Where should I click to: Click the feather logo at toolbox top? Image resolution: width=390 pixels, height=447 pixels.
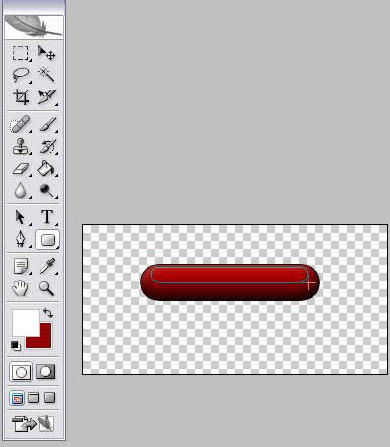coord(34,27)
